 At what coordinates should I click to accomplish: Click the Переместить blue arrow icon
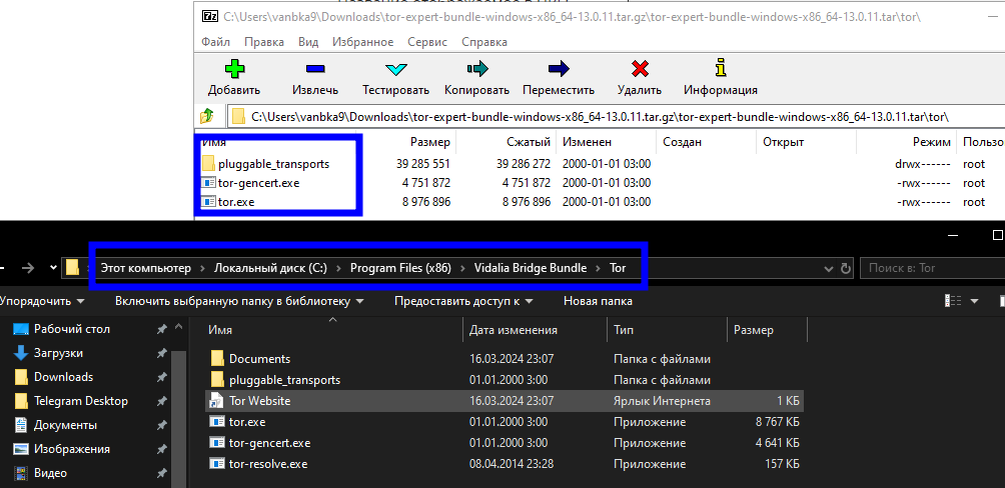coord(558,69)
